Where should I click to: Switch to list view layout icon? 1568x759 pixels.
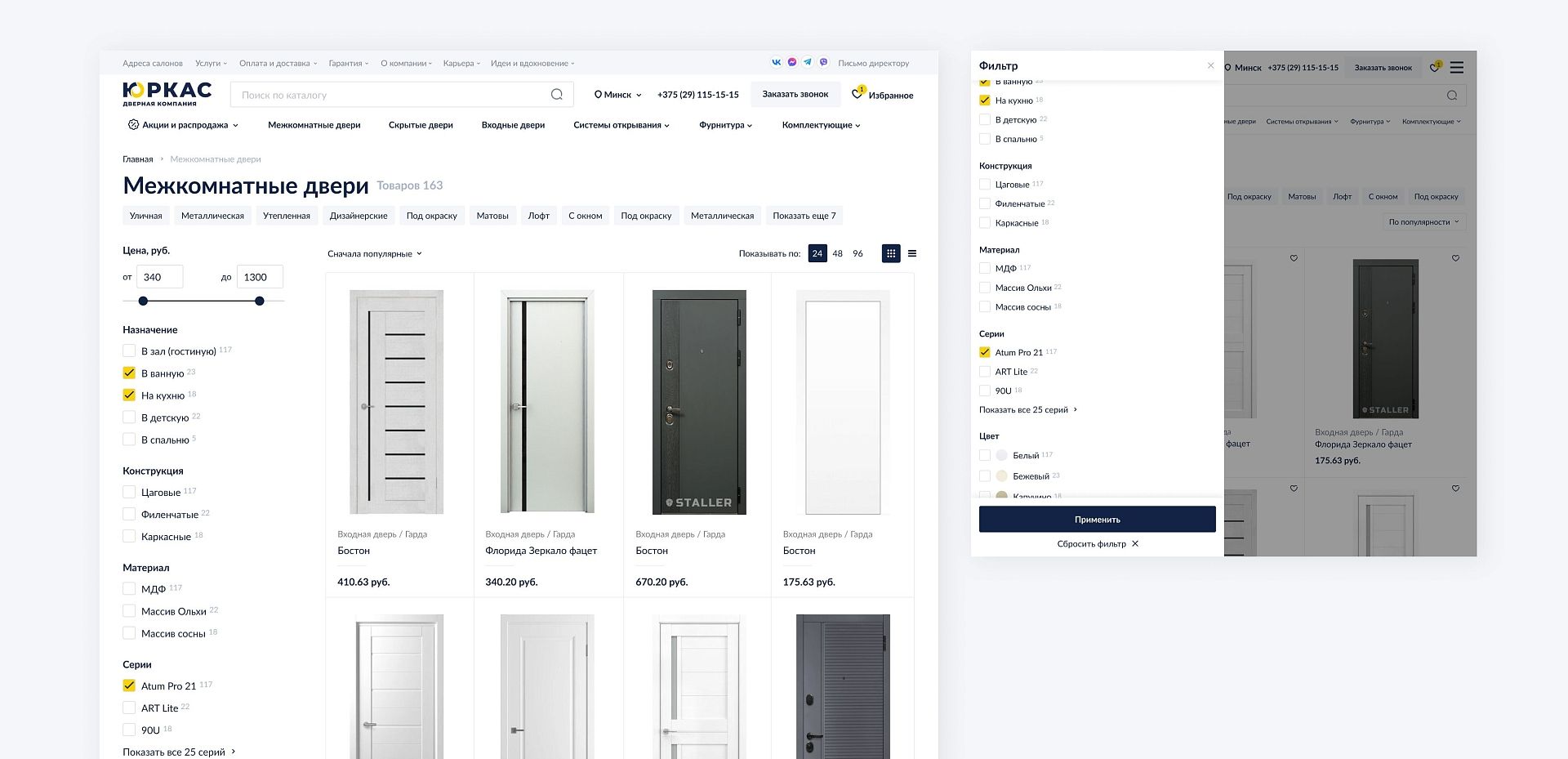pos(912,253)
